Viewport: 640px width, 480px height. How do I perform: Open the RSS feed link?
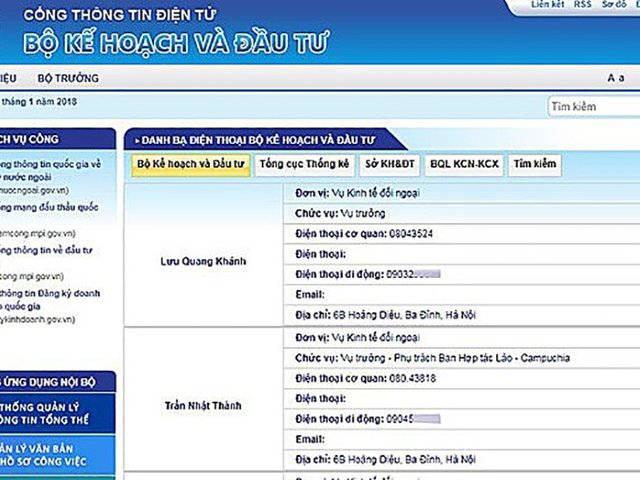click(582, 5)
